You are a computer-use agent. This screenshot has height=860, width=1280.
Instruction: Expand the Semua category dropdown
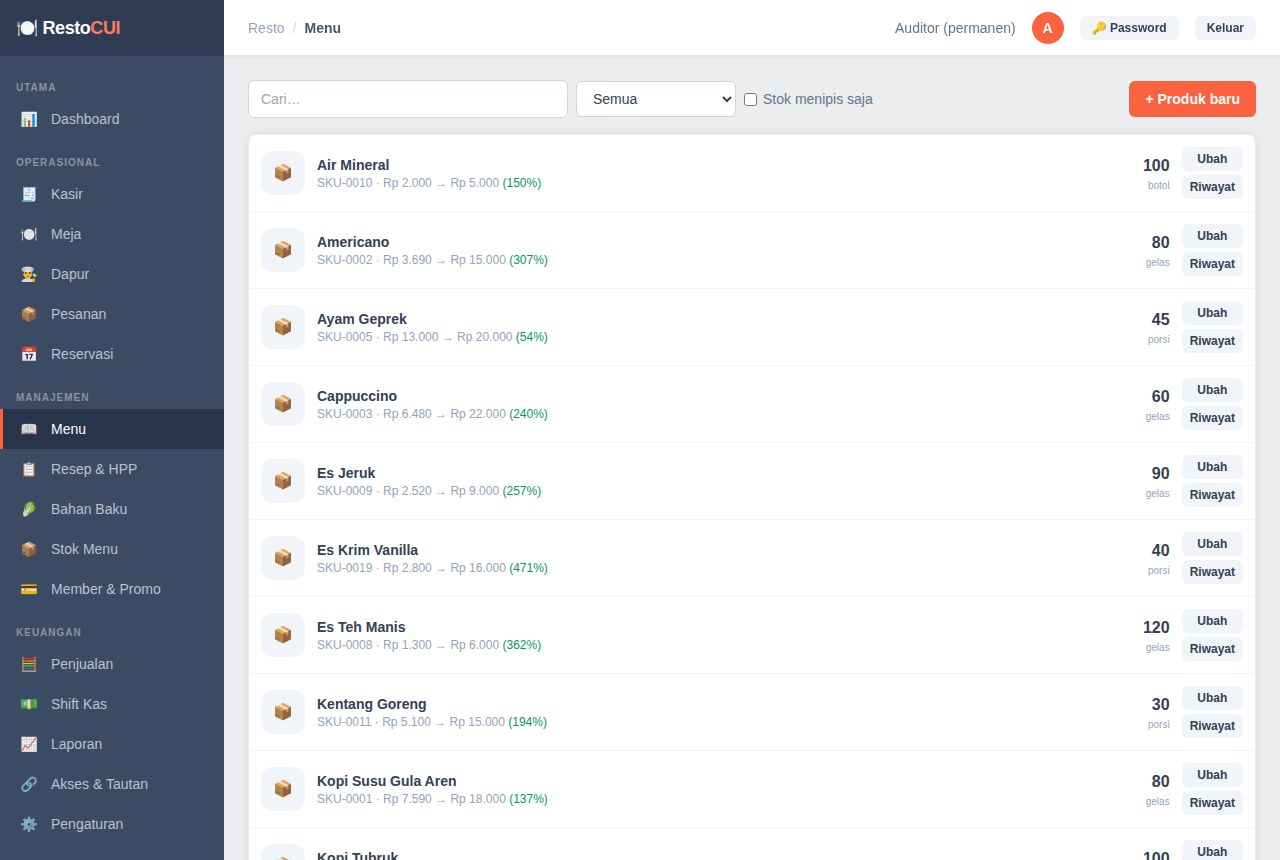pyautogui.click(x=656, y=99)
